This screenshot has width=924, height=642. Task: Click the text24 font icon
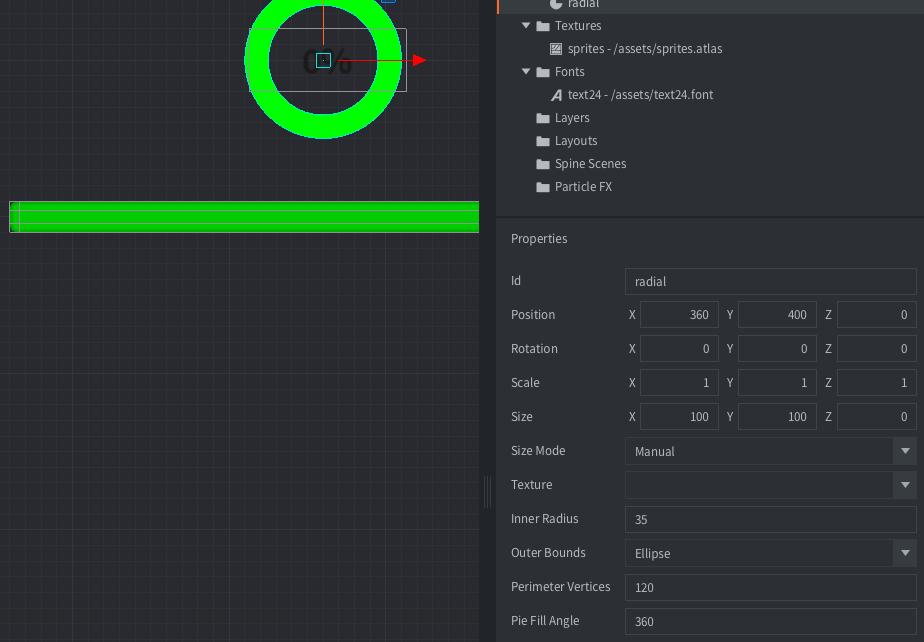pyautogui.click(x=556, y=95)
